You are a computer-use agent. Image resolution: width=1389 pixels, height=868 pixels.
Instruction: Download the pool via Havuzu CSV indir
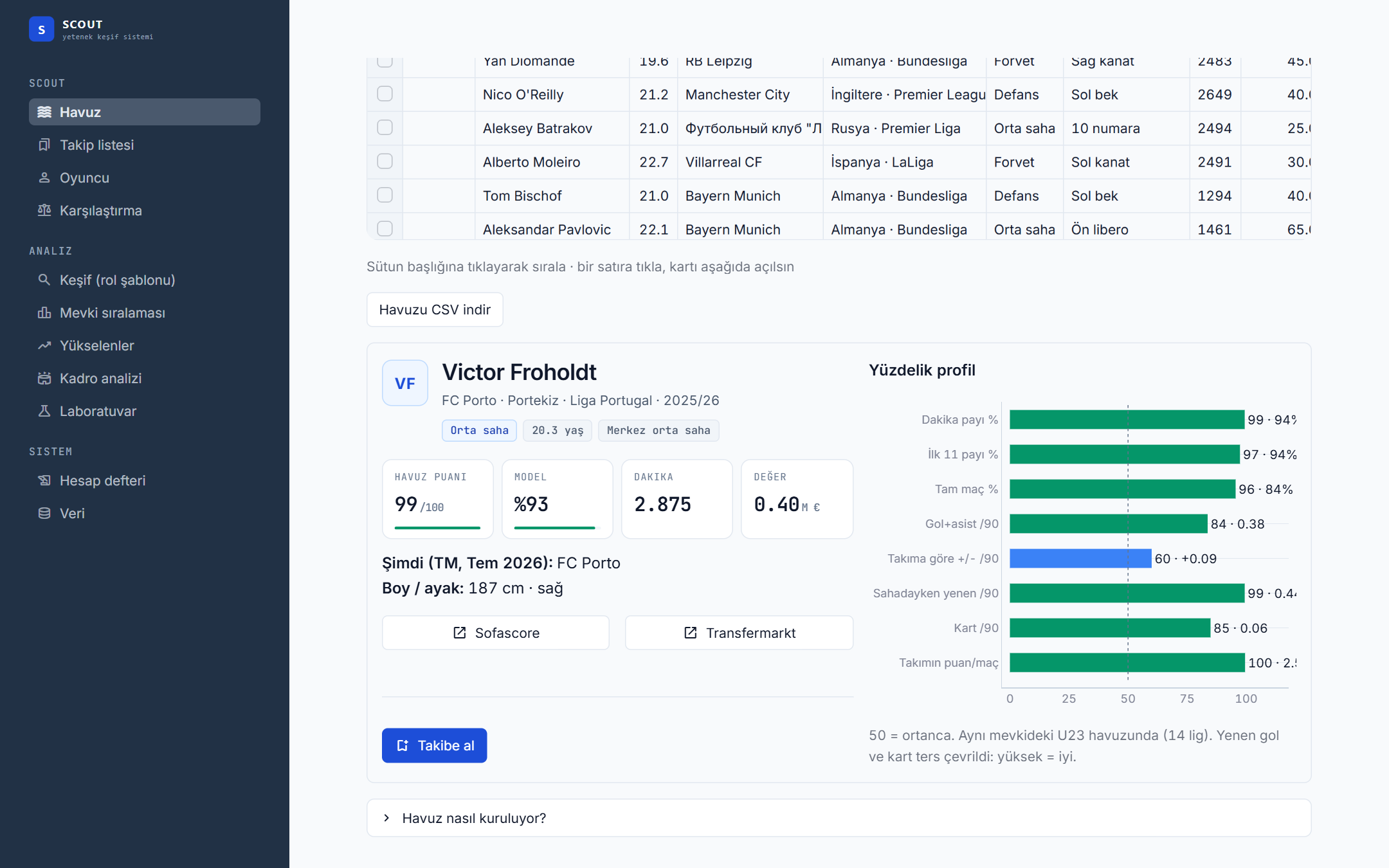(x=435, y=309)
